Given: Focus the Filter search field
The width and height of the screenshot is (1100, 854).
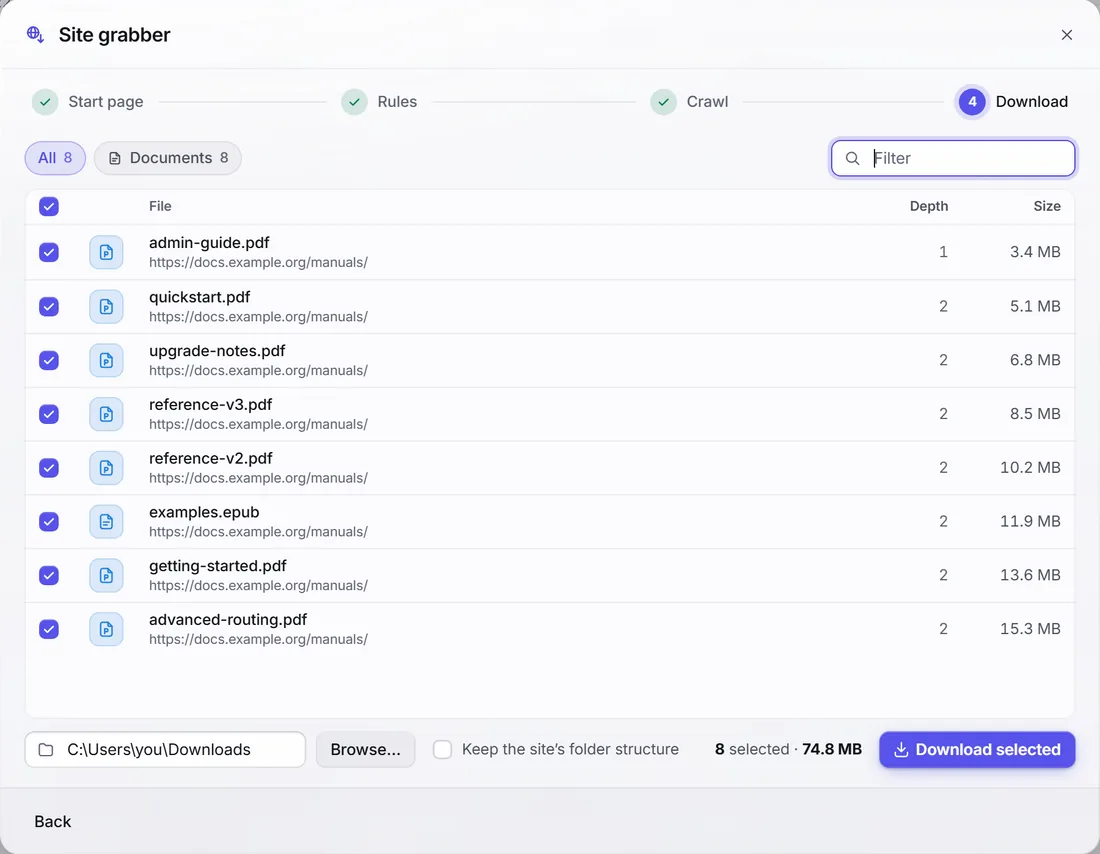Looking at the screenshot, I should point(953,159).
